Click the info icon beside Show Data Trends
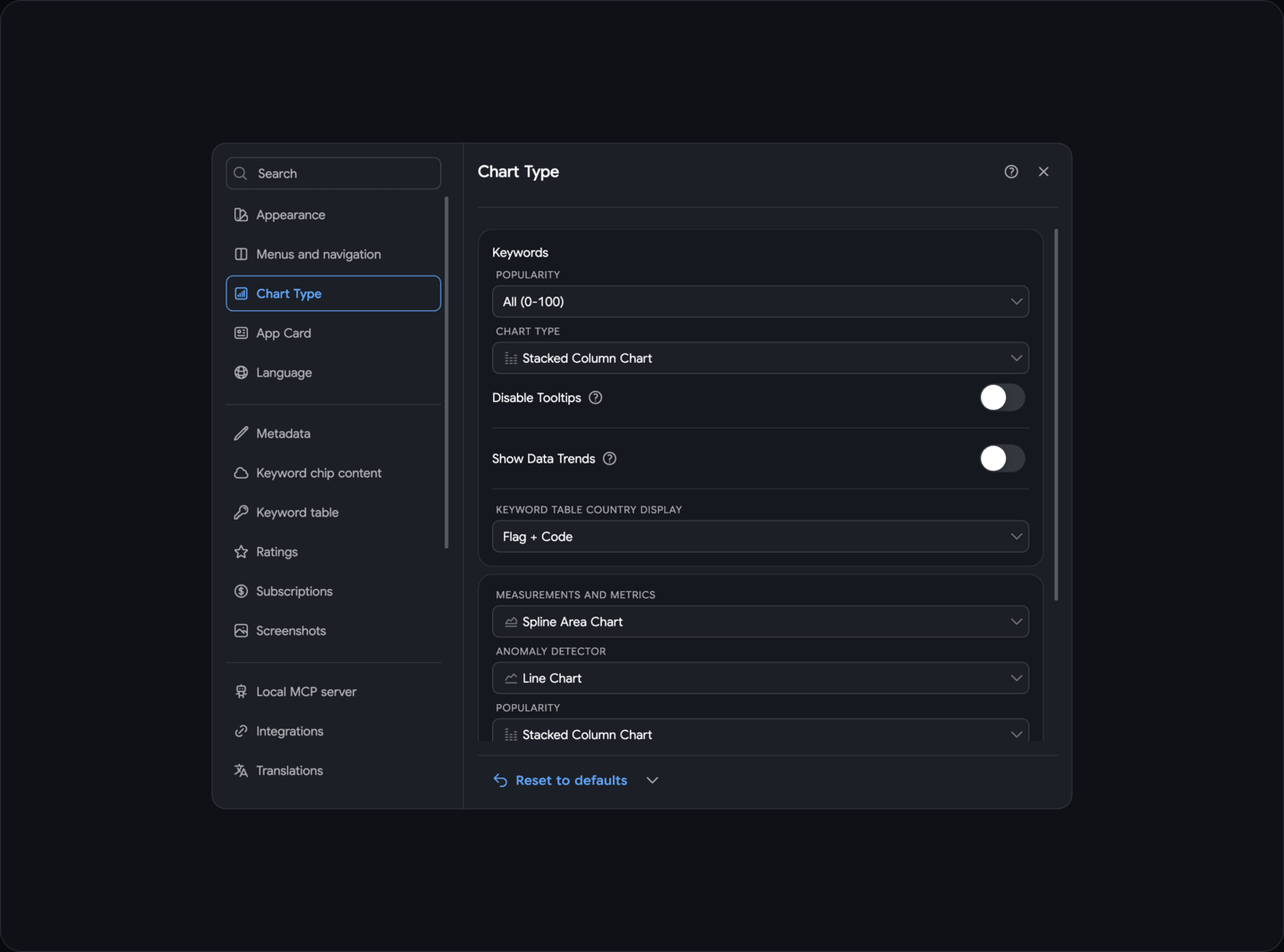This screenshot has height=952, width=1284. 610,459
